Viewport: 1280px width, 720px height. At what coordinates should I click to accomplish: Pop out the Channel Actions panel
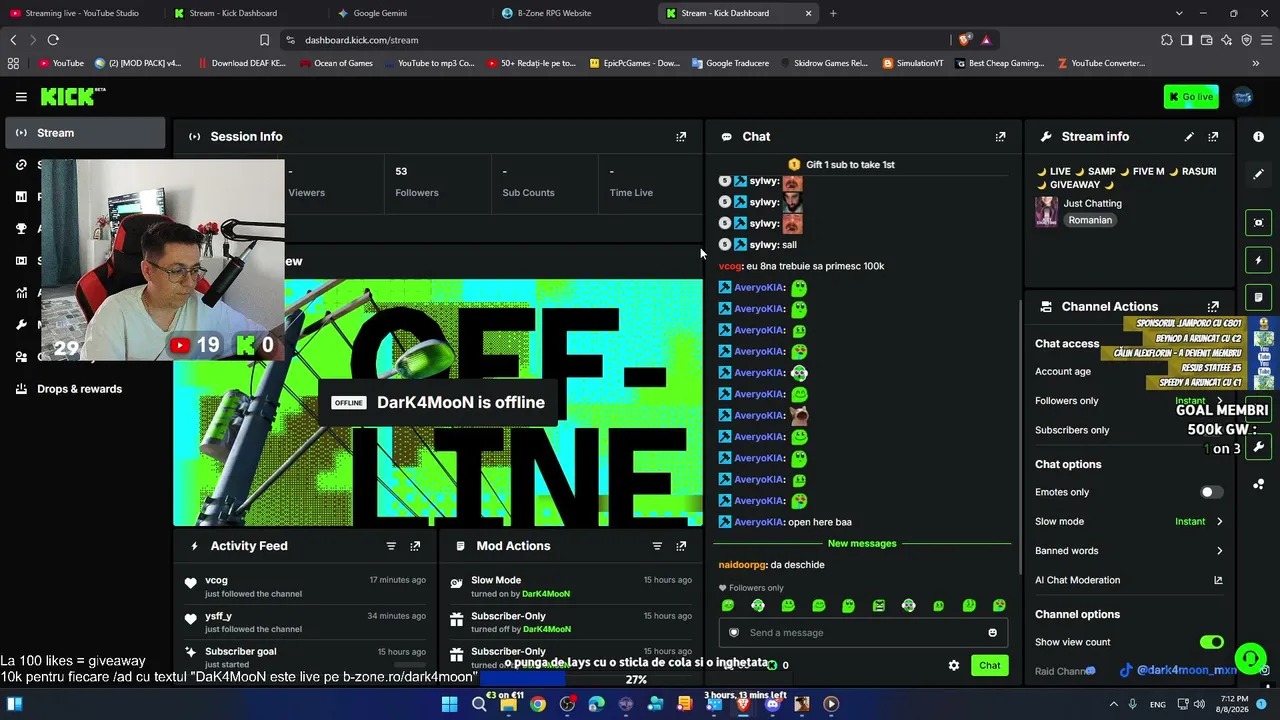coord(1213,307)
